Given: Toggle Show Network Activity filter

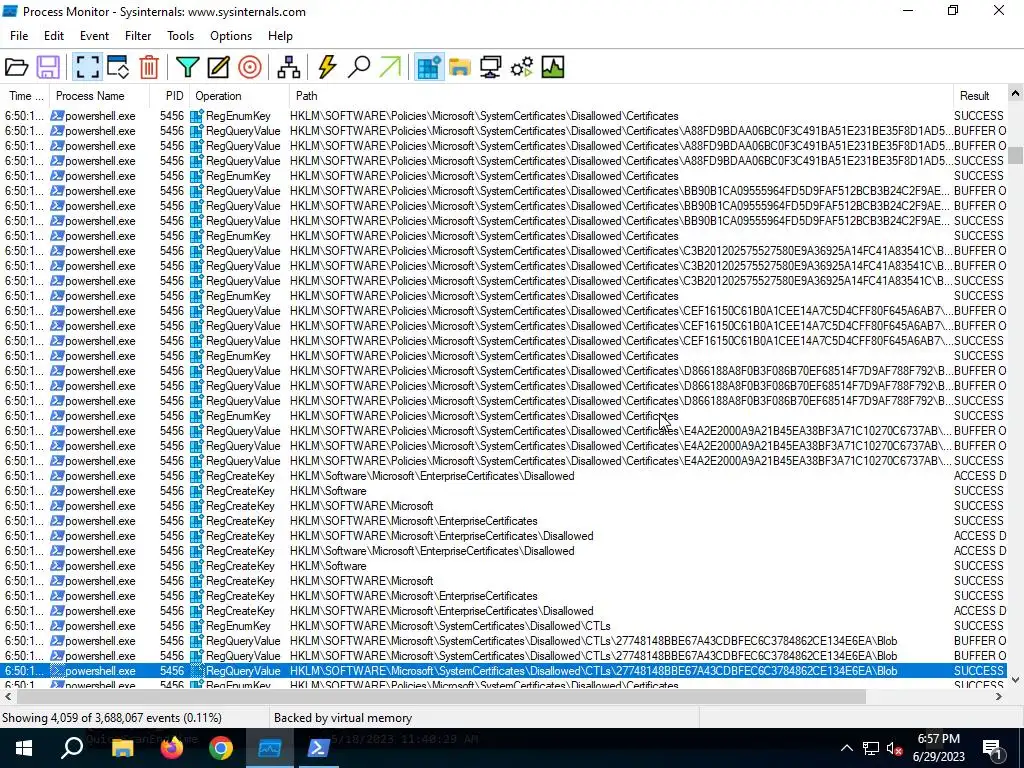Looking at the screenshot, I should (x=490, y=67).
